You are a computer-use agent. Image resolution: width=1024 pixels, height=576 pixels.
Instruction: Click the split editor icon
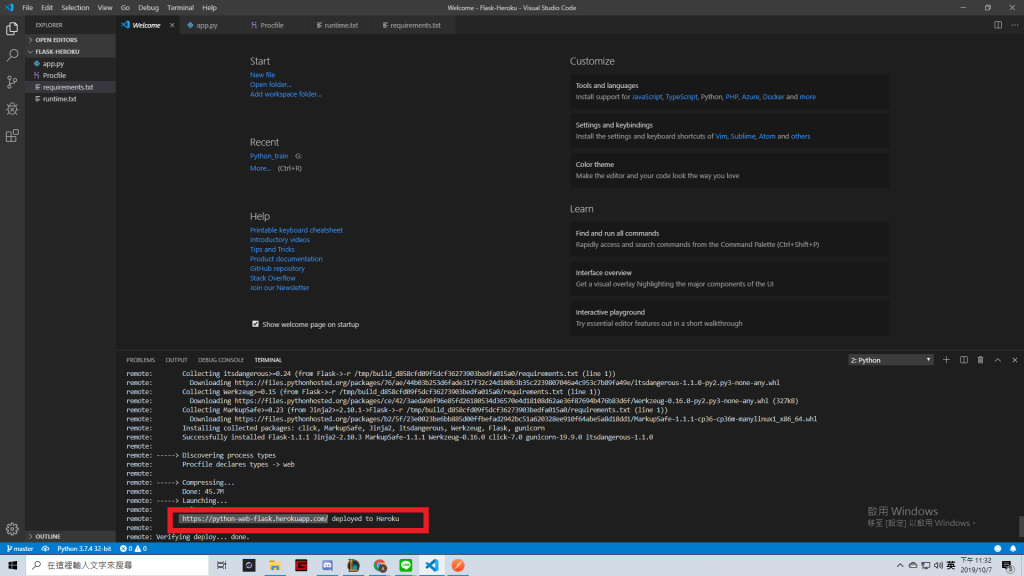(x=998, y=25)
